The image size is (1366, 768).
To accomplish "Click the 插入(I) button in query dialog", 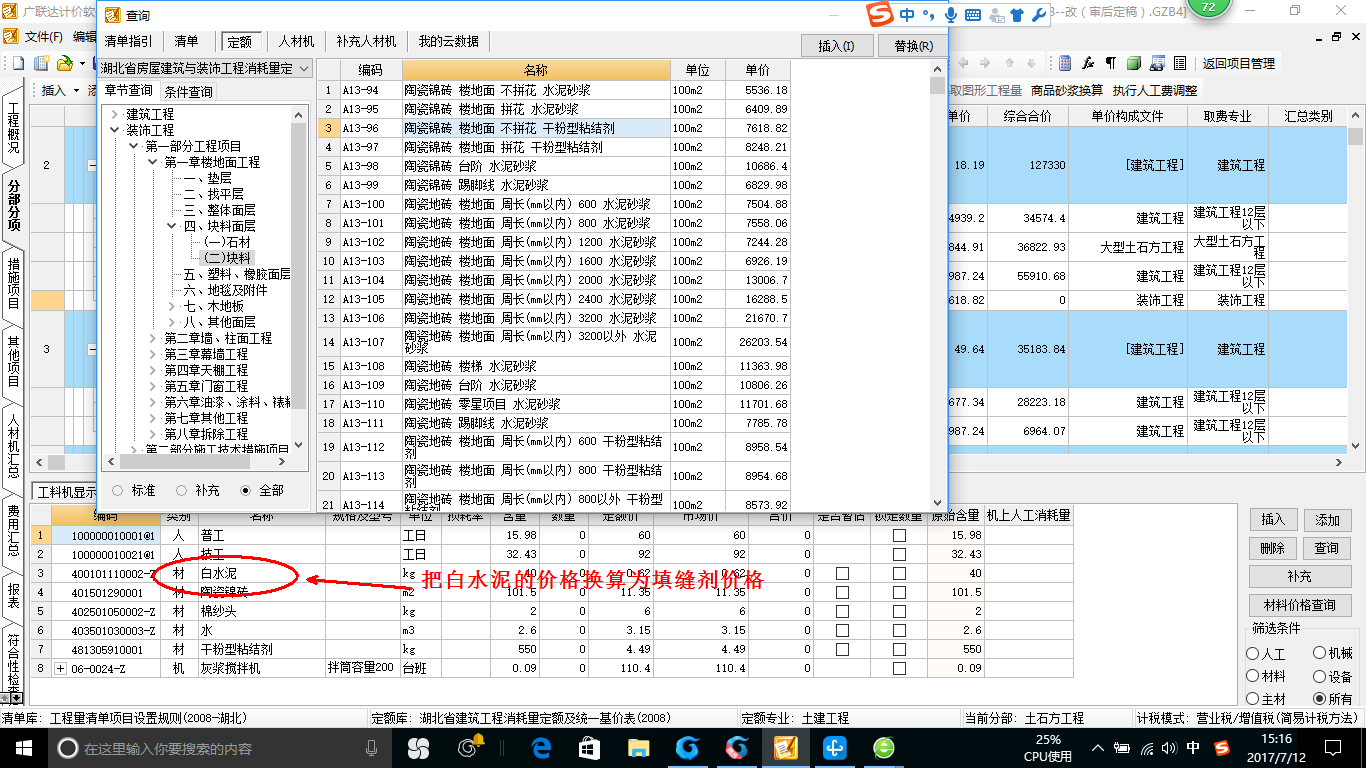I will 837,46.
